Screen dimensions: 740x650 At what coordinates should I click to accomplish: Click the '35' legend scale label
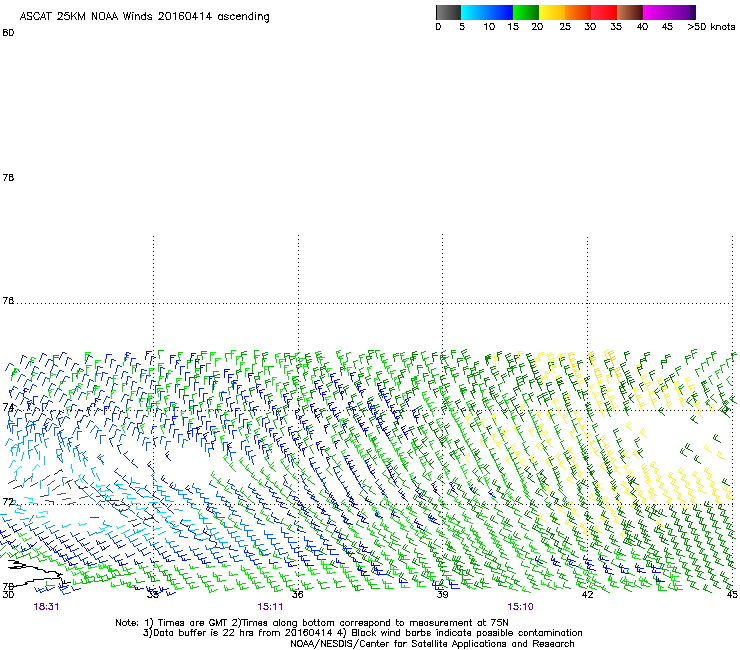coord(616,27)
